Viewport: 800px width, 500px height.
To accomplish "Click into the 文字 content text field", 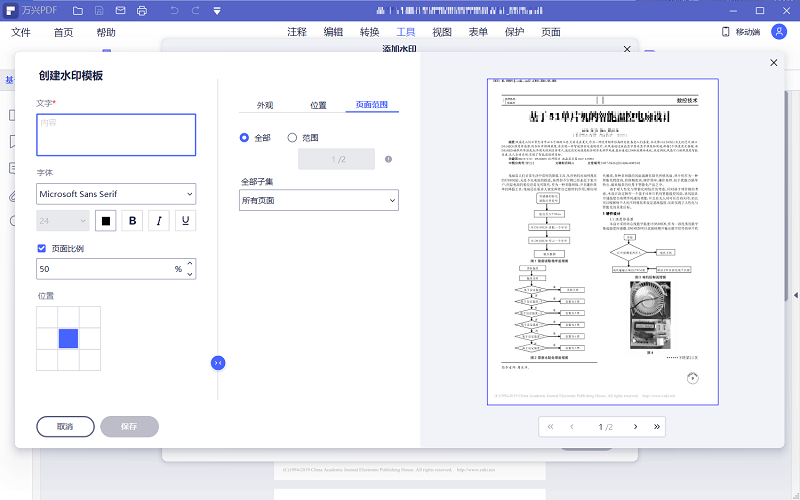I will click(116, 134).
